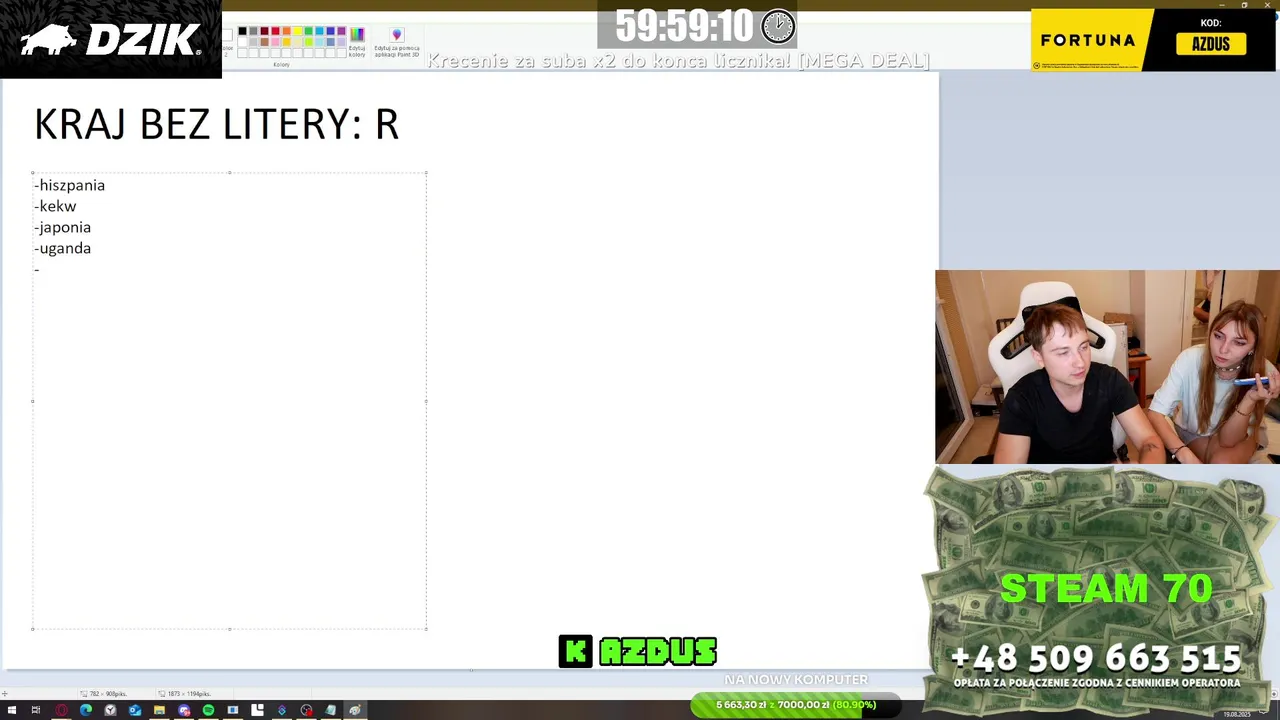Pick the dark red color swatch
Viewport: 1280px width, 720px height.
pos(265,31)
